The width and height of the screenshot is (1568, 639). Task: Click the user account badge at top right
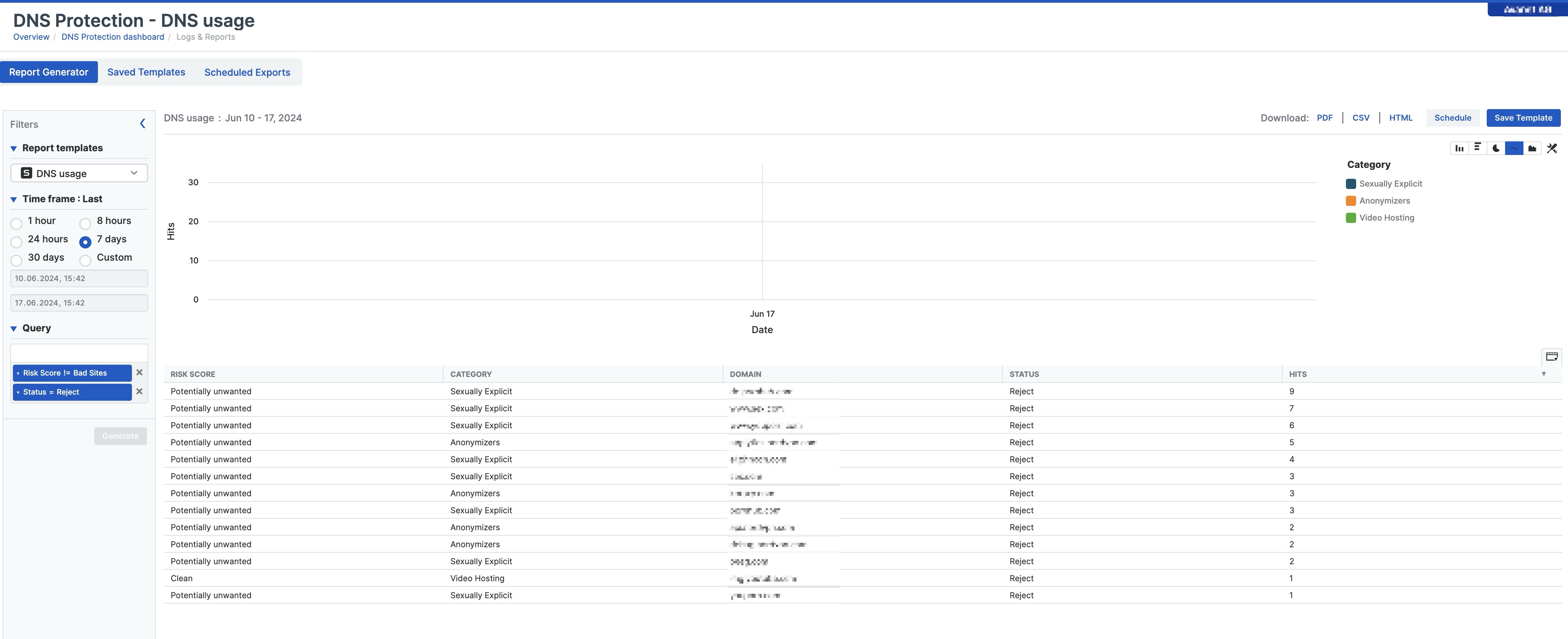(x=1527, y=9)
